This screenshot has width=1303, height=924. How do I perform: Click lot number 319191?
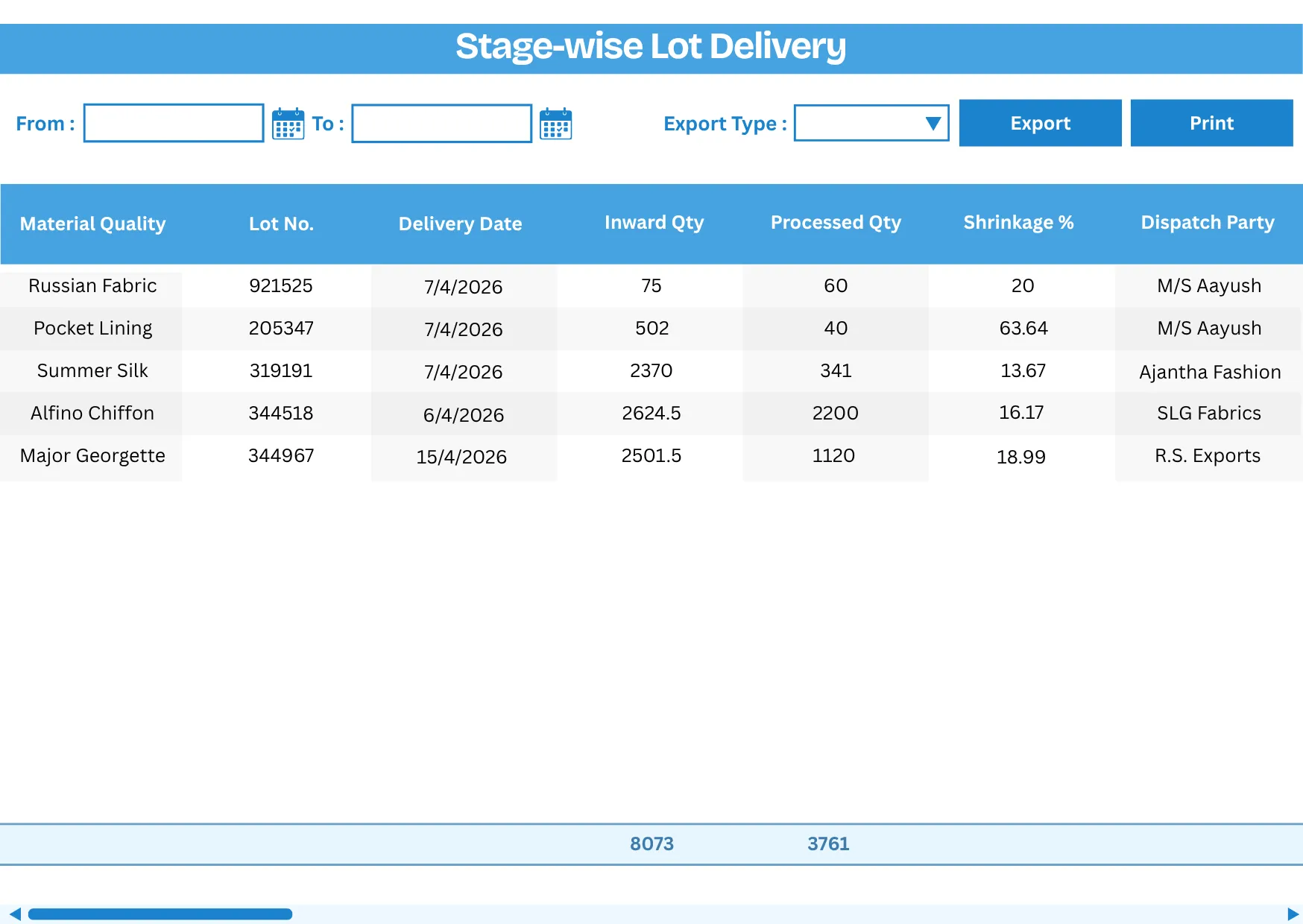(281, 370)
